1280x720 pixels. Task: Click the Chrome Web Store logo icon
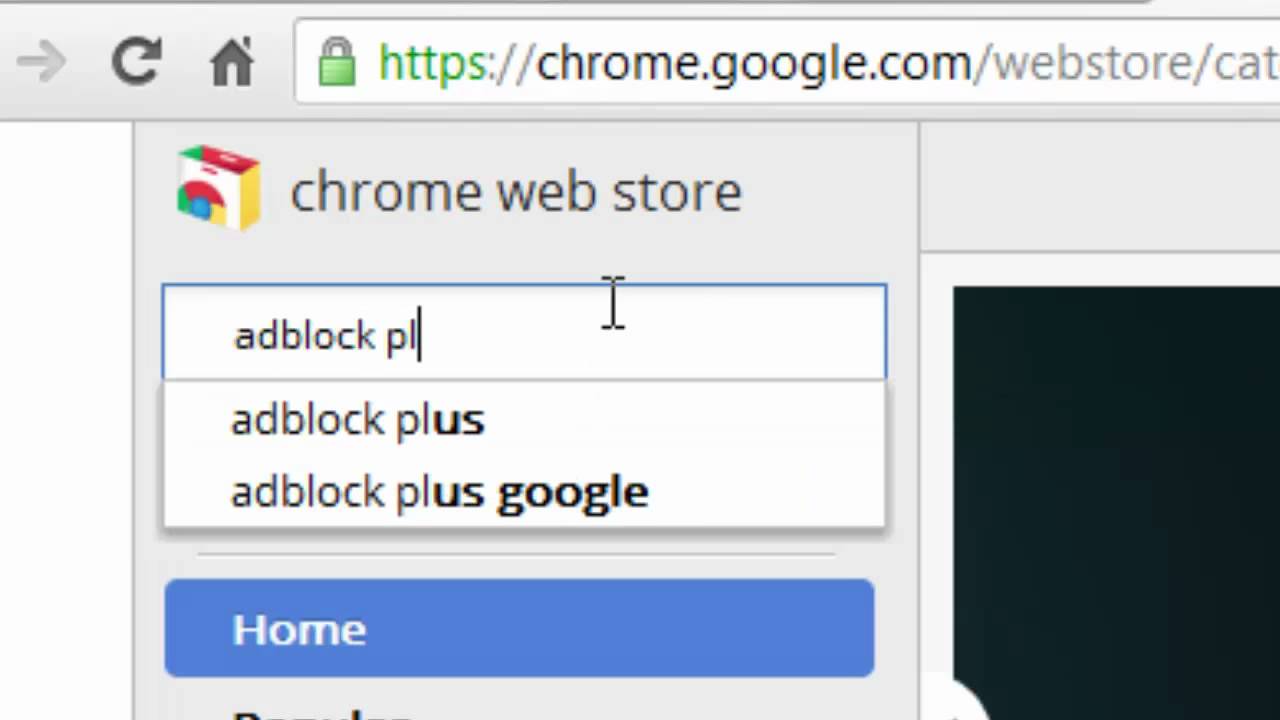click(218, 189)
